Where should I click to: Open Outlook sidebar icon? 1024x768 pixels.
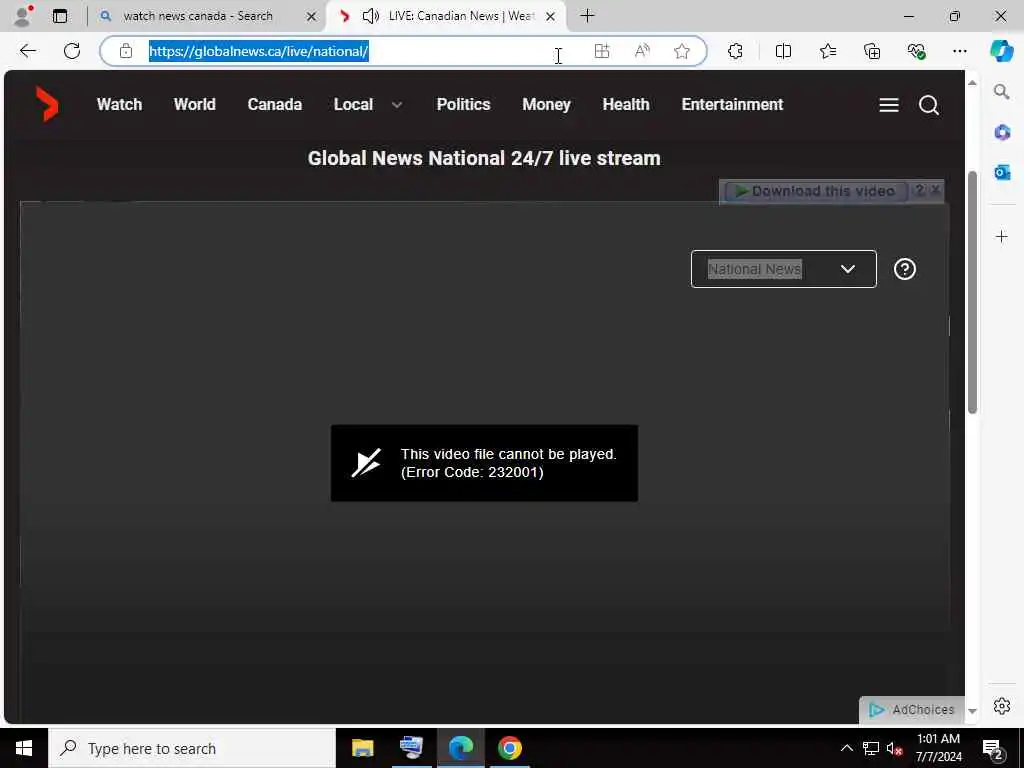click(1002, 172)
